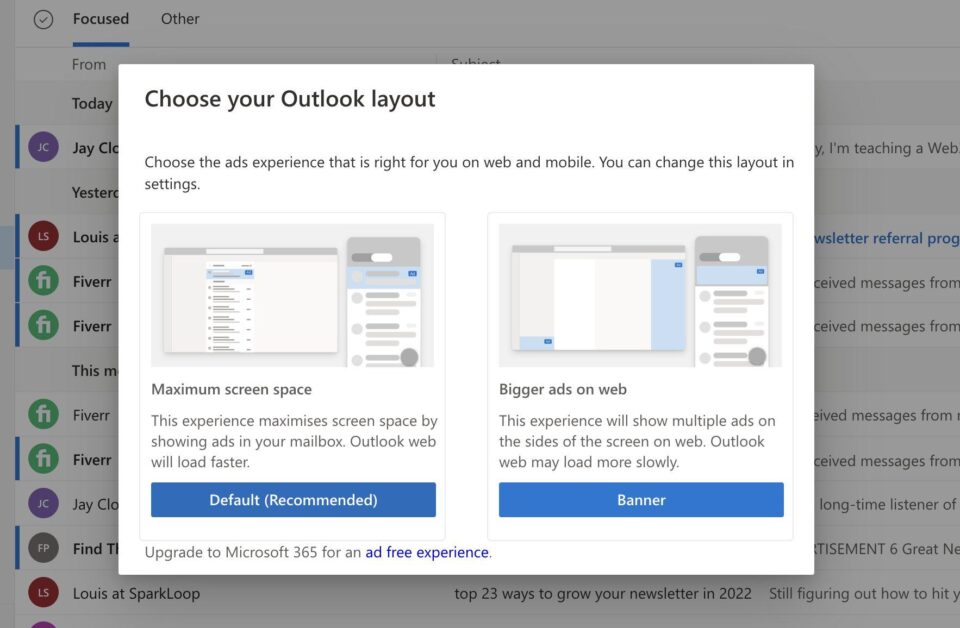Switch to the Focused inbox tab
The height and width of the screenshot is (628, 960).
100,18
